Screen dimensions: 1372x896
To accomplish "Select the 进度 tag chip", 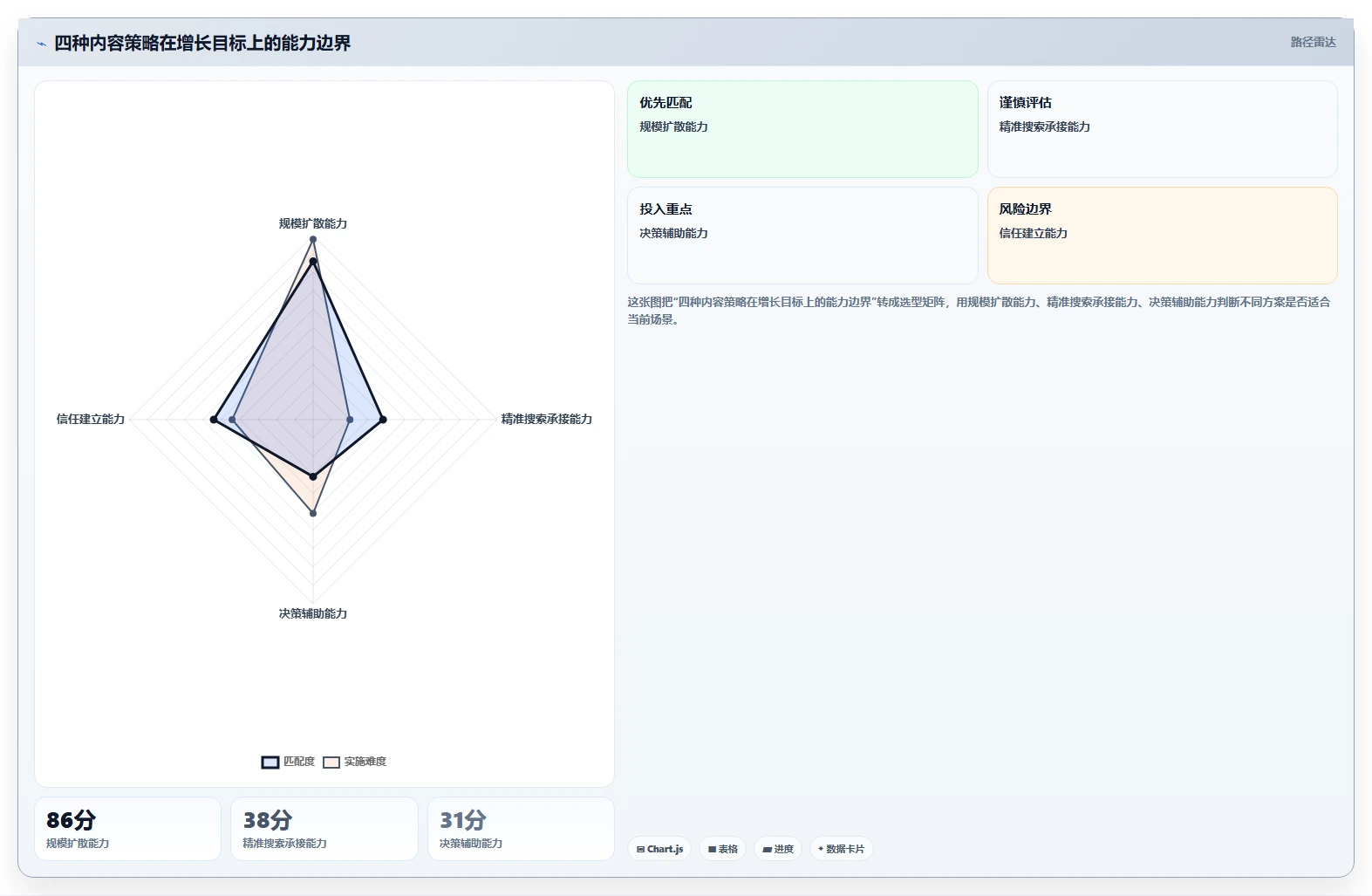I will [x=778, y=849].
